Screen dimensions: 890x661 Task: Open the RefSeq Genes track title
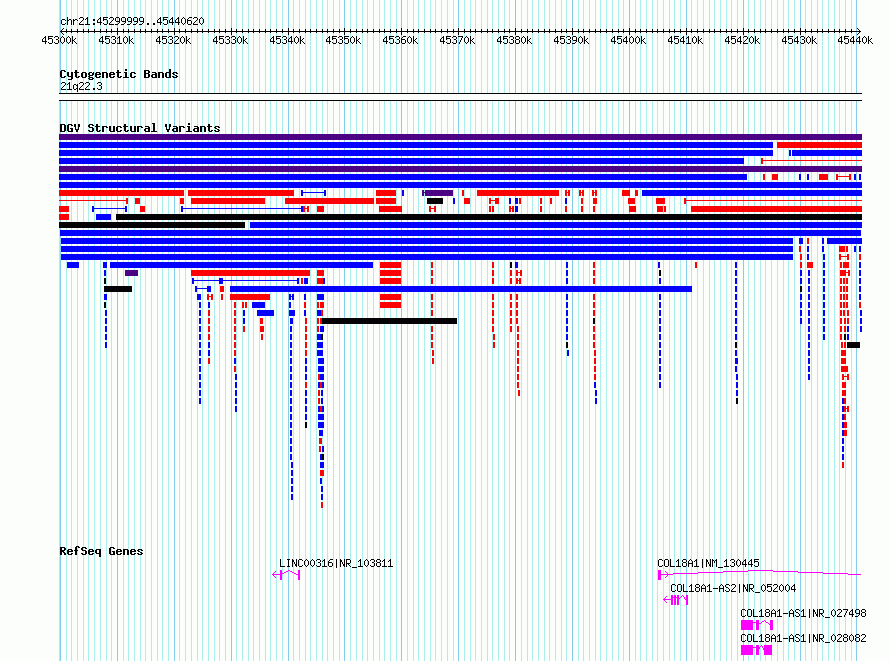click(x=101, y=551)
